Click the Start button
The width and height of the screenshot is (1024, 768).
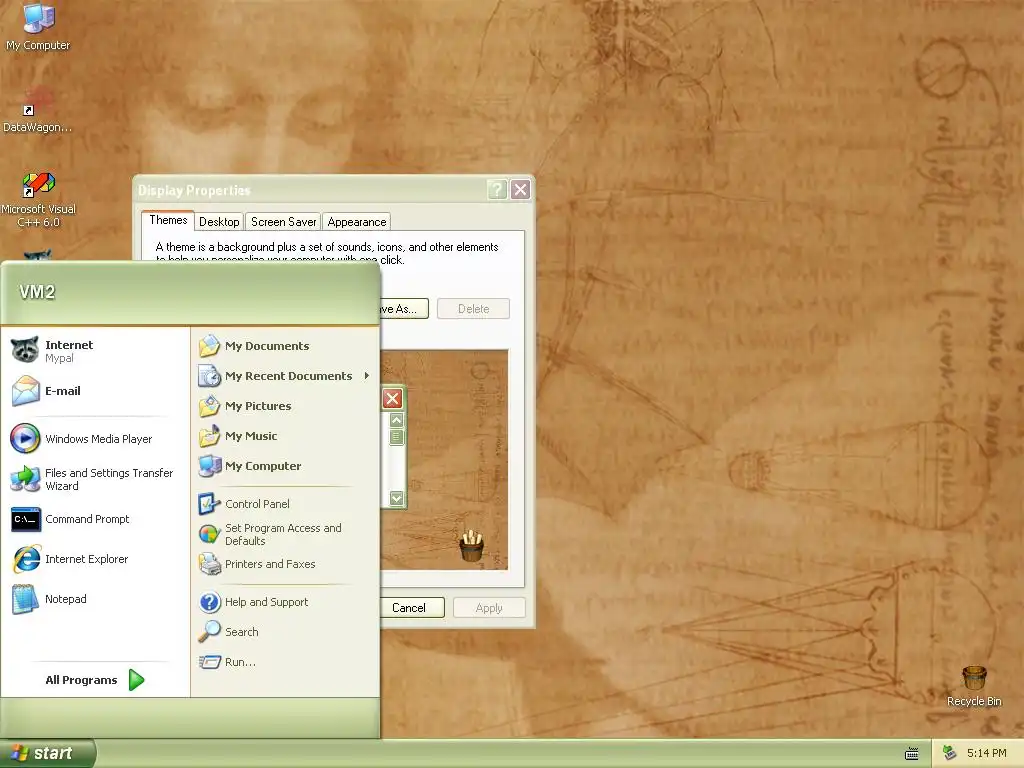tap(47, 754)
